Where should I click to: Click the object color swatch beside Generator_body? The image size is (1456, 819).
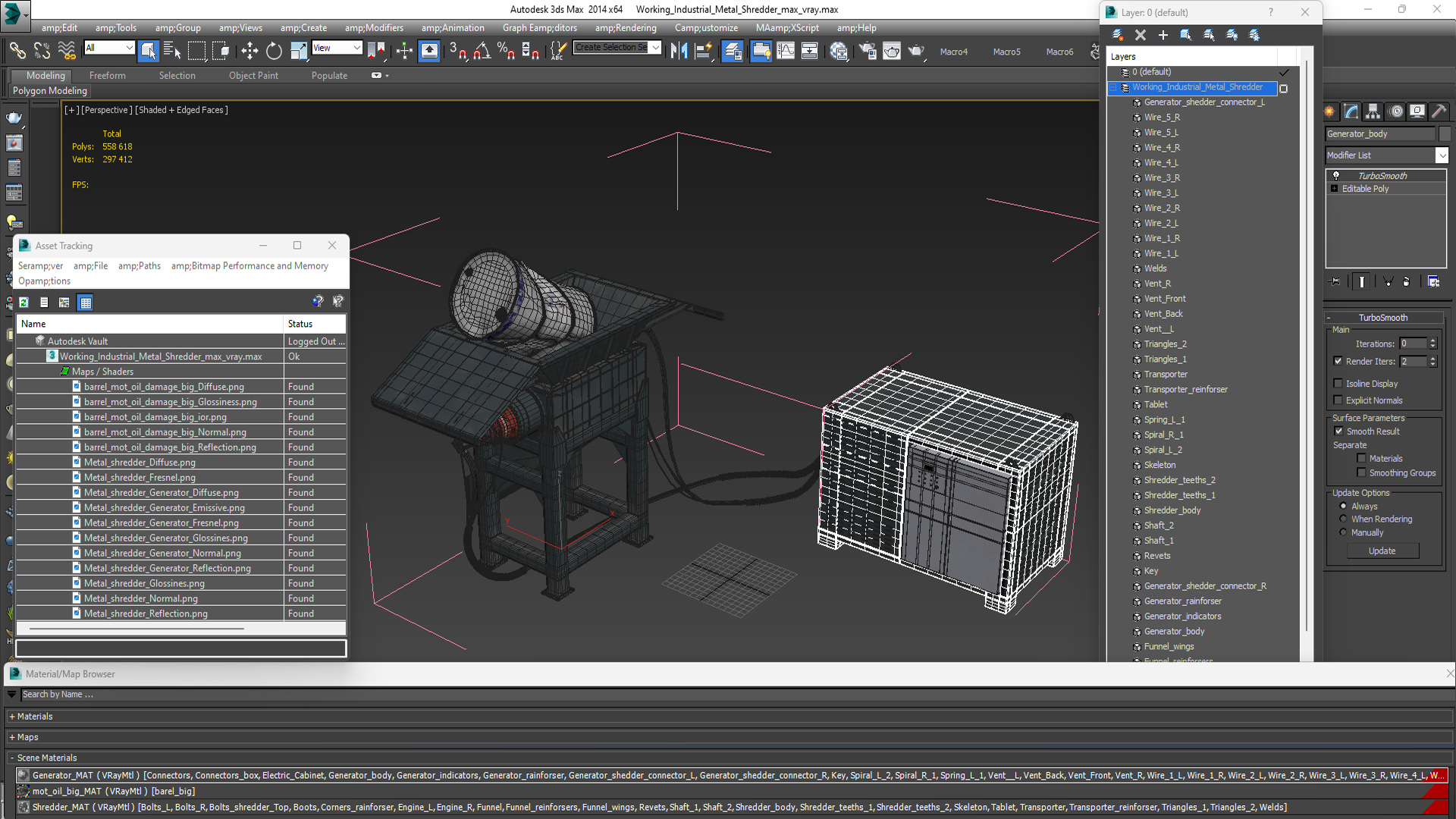[1444, 133]
